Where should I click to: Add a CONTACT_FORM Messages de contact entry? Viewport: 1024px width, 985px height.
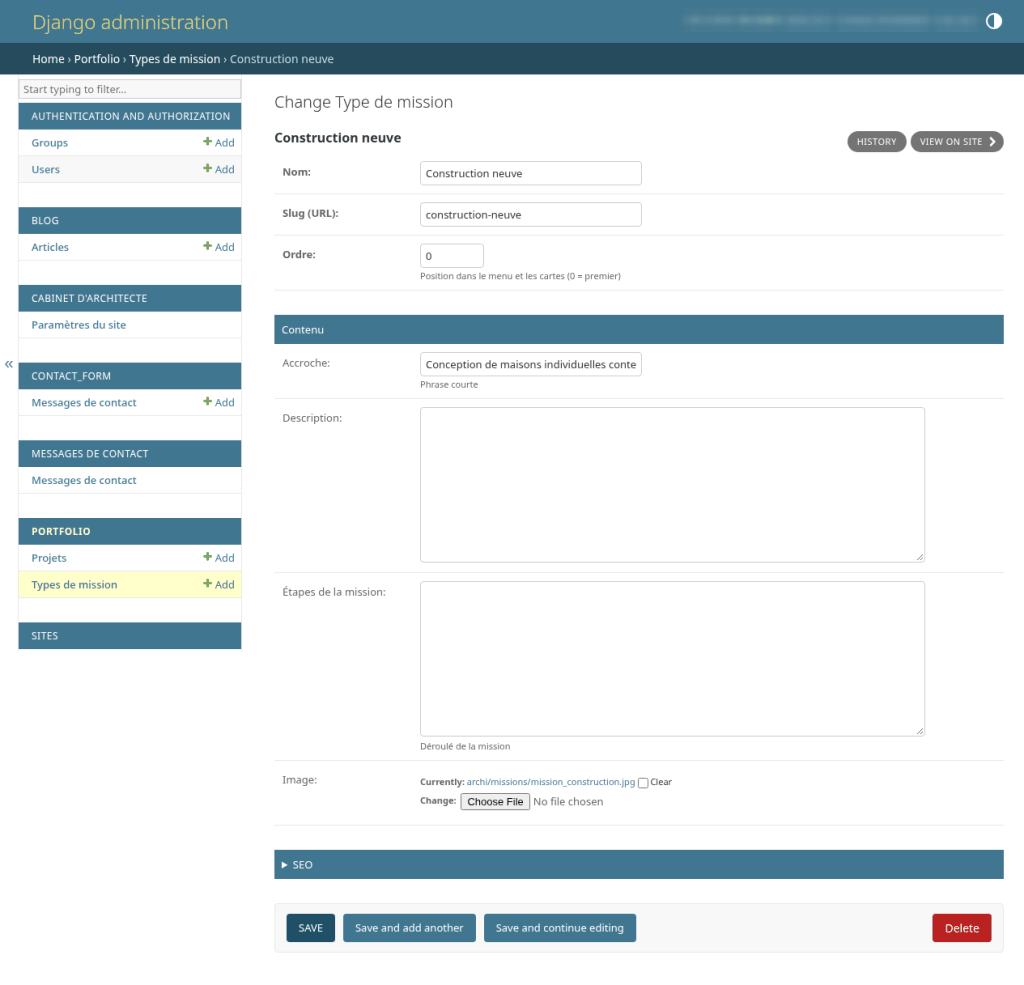click(219, 402)
